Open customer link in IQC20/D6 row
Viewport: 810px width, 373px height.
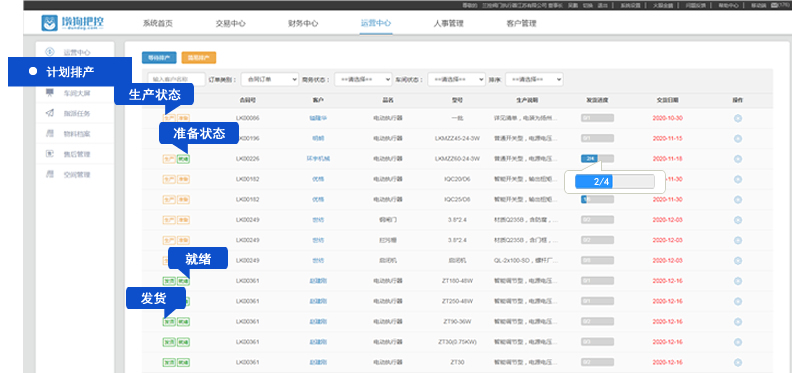[x=318, y=179]
